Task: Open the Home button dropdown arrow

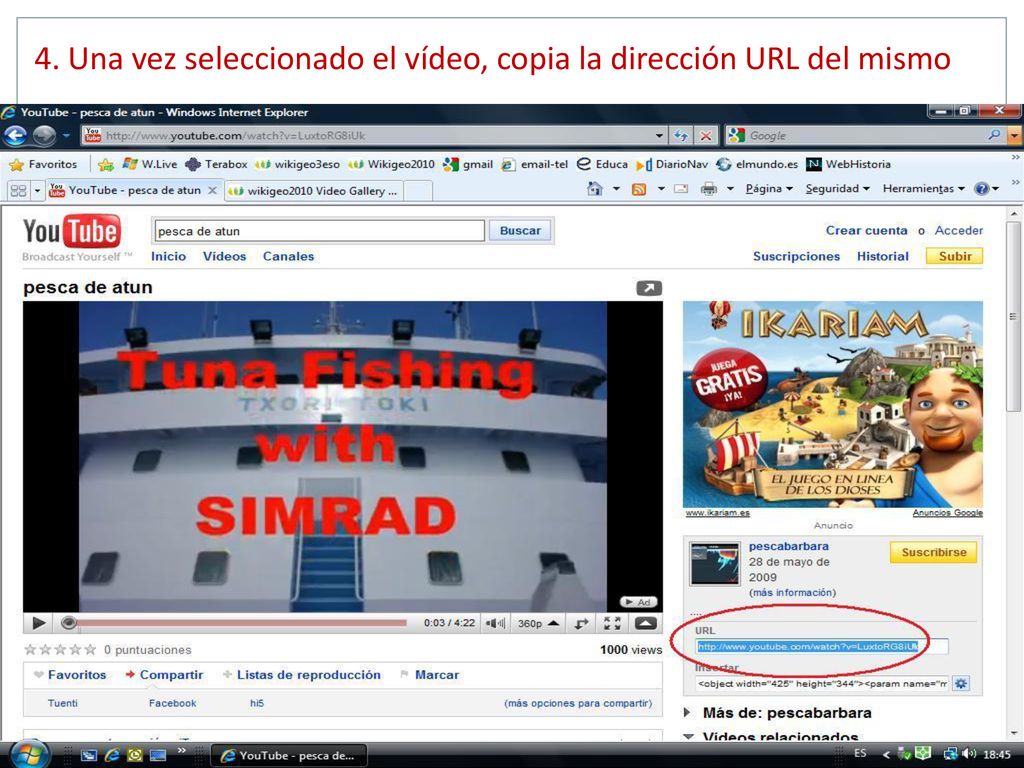Action: pyautogui.click(x=615, y=189)
